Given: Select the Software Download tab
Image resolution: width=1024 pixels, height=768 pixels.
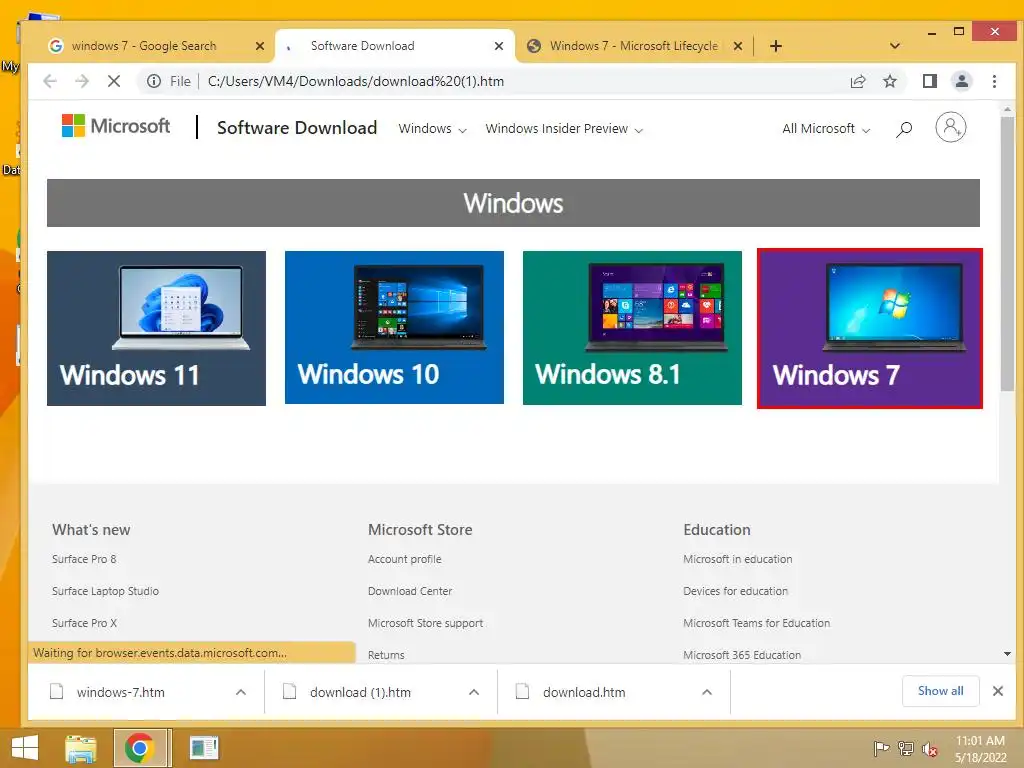Looking at the screenshot, I should [394, 46].
